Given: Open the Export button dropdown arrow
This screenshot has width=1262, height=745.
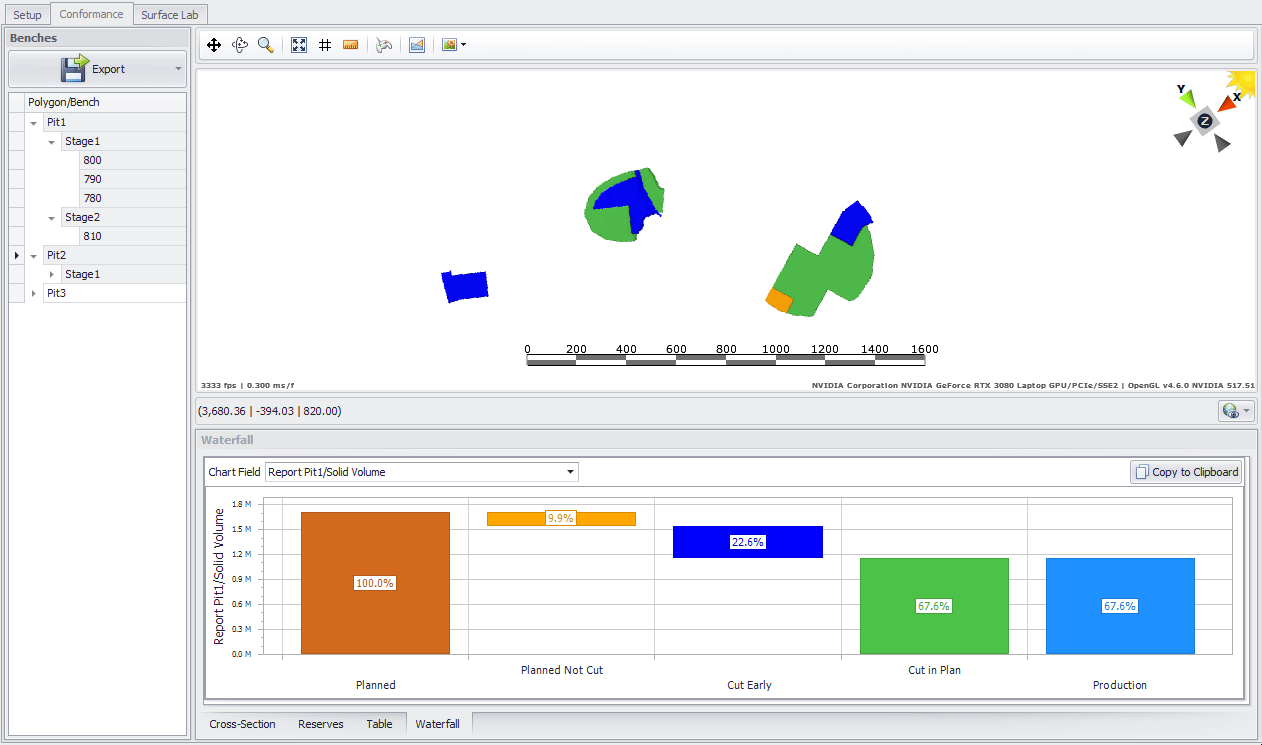Looking at the screenshot, I should [x=178, y=69].
